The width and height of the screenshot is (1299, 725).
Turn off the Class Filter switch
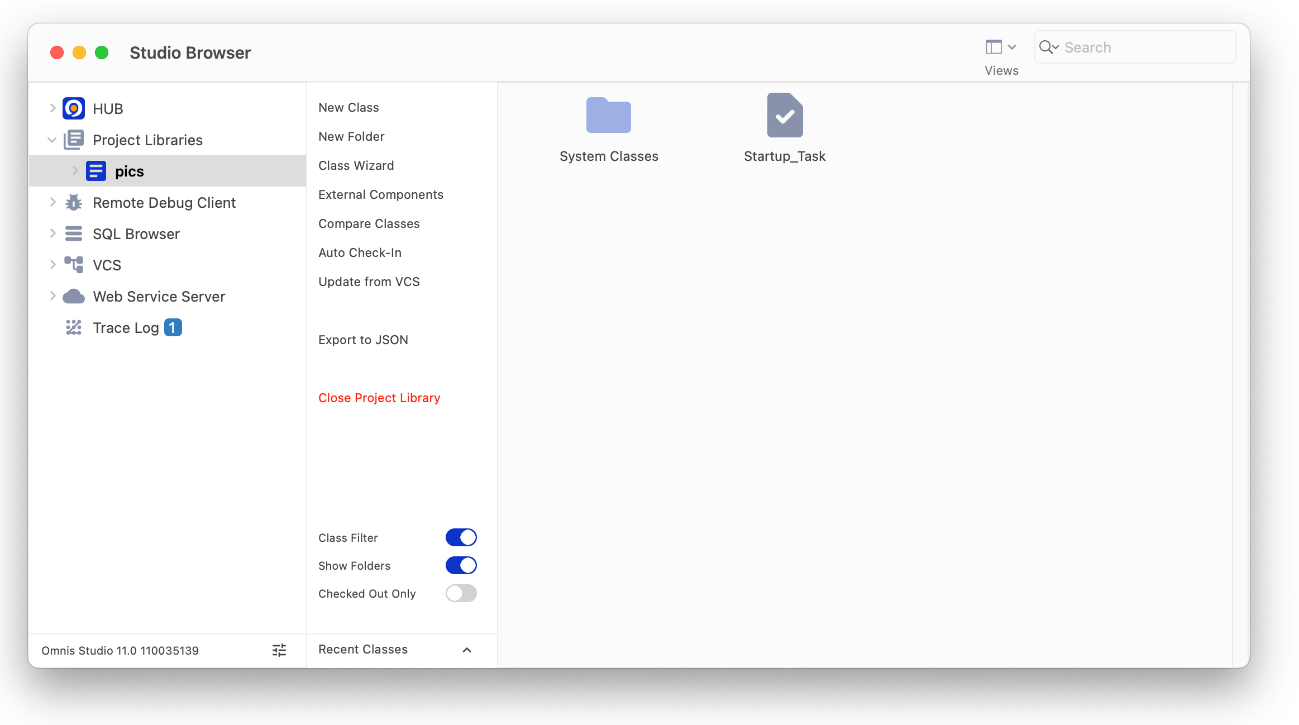[461, 537]
